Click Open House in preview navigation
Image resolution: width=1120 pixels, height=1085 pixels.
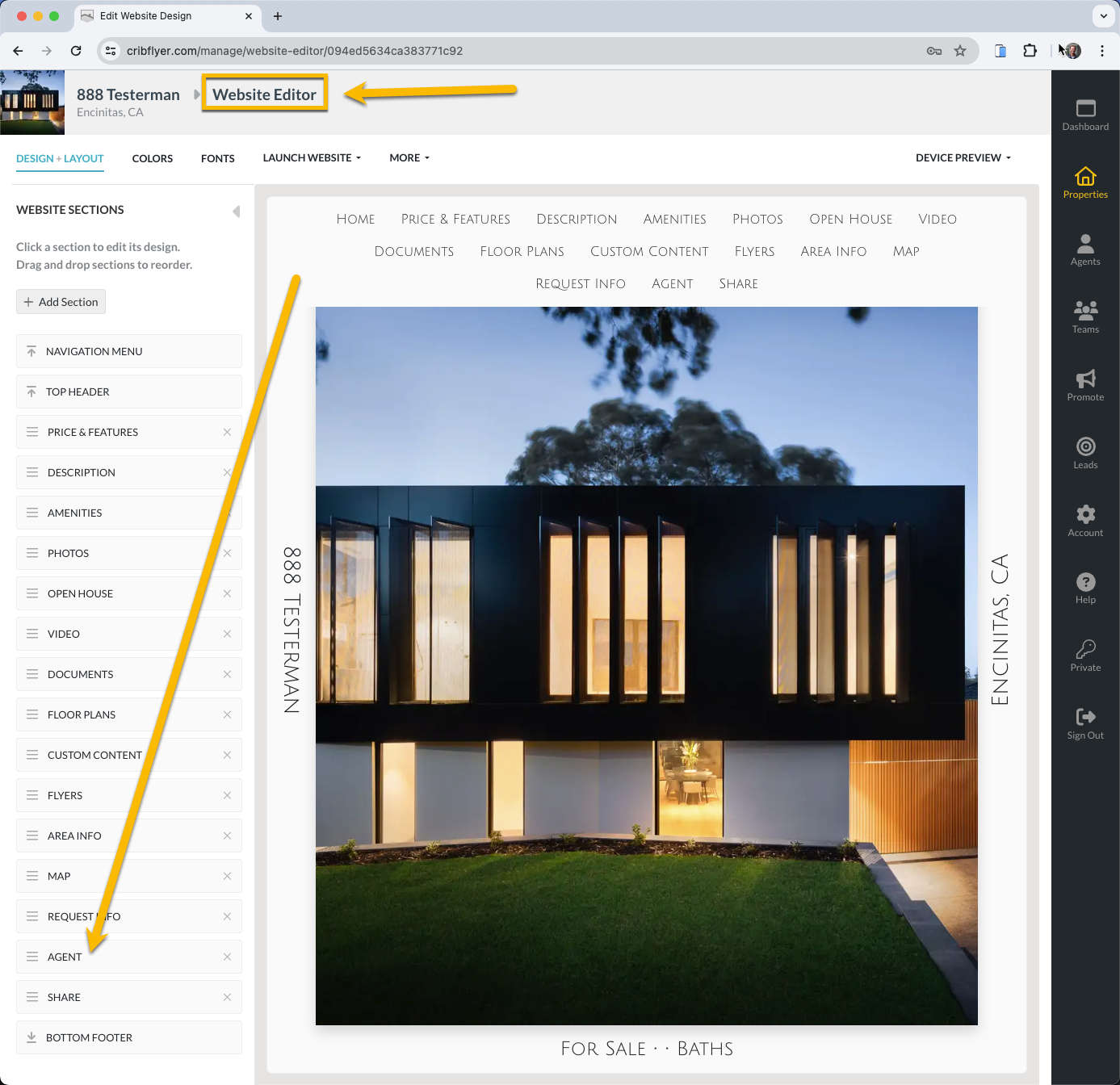[x=851, y=219]
